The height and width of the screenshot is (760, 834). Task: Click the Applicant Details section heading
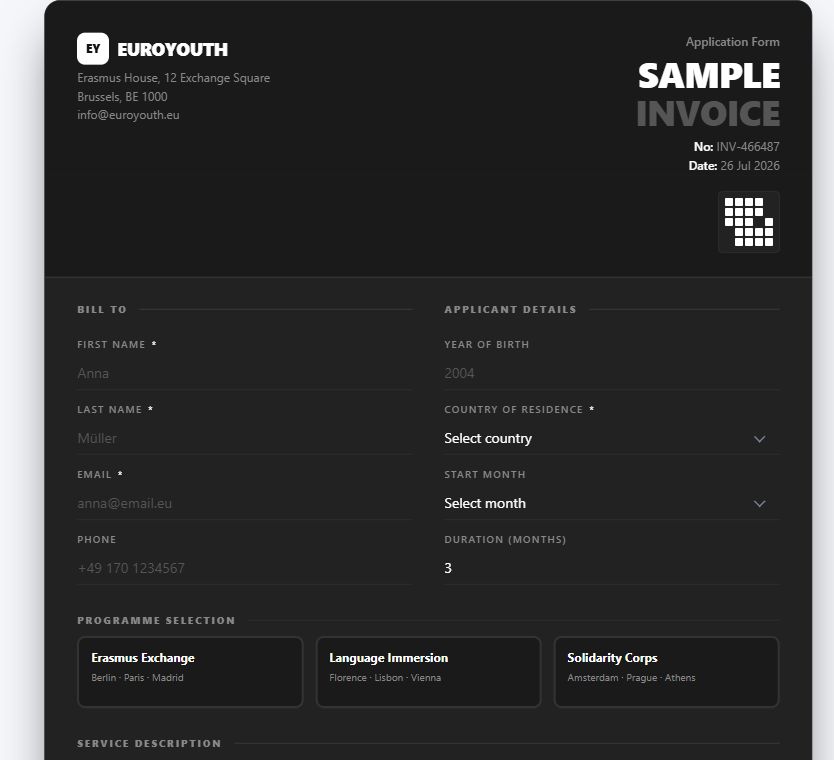coord(510,310)
